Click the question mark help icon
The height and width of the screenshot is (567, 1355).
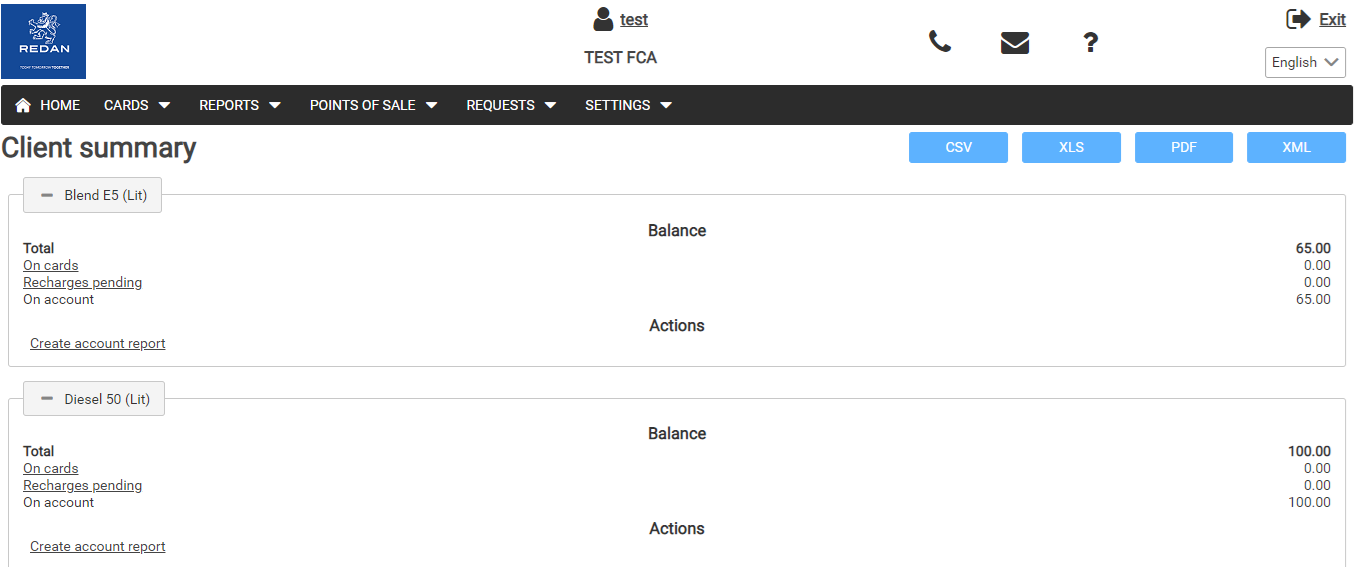pyautogui.click(x=1090, y=43)
